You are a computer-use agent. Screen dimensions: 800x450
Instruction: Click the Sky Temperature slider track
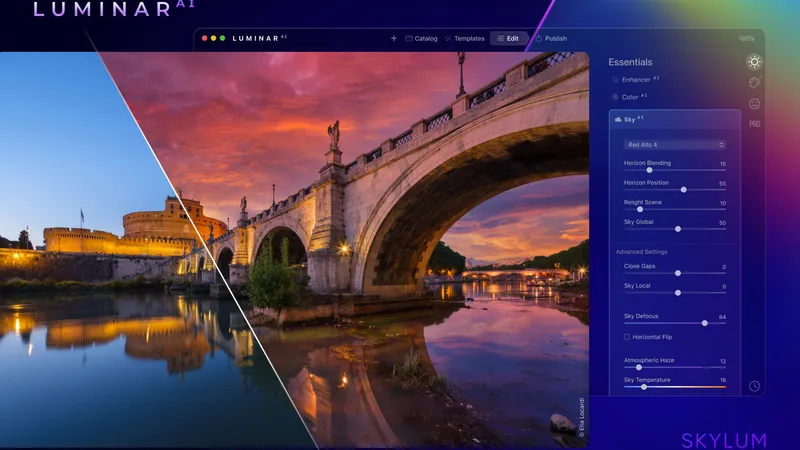click(675, 386)
